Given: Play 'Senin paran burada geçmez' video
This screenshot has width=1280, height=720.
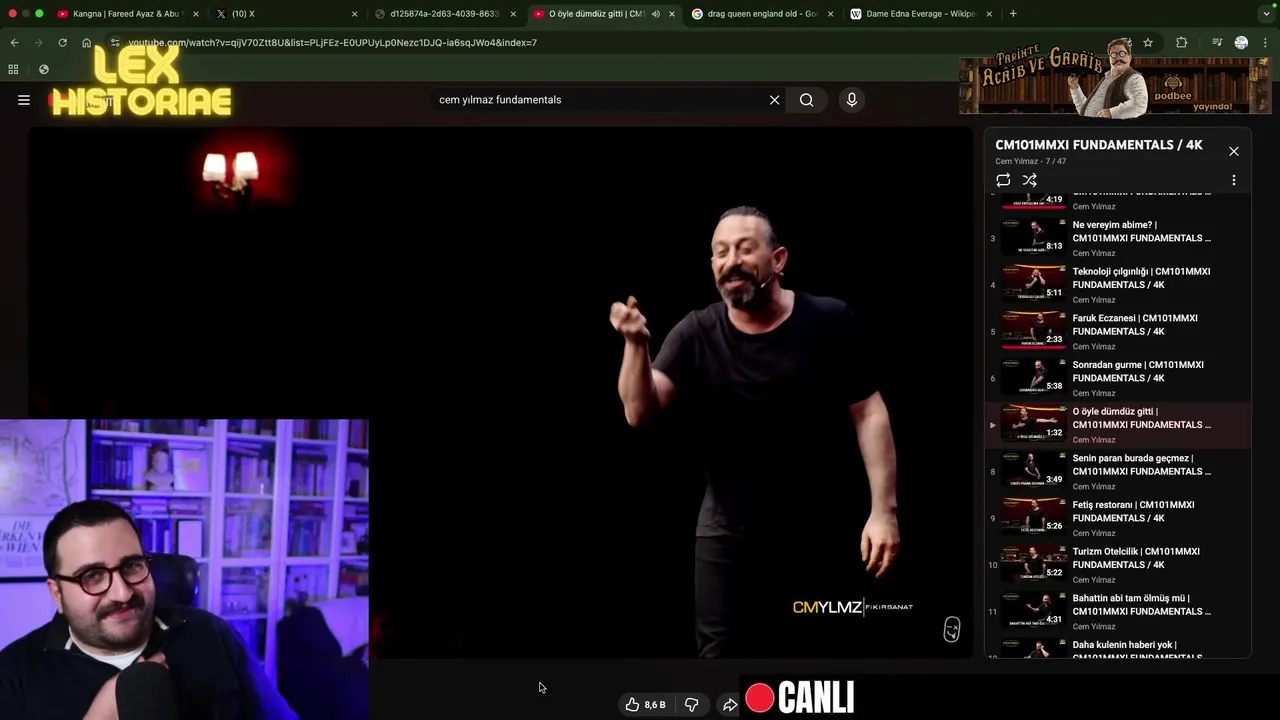Looking at the screenshot, I should click(x=1118, y=471).
